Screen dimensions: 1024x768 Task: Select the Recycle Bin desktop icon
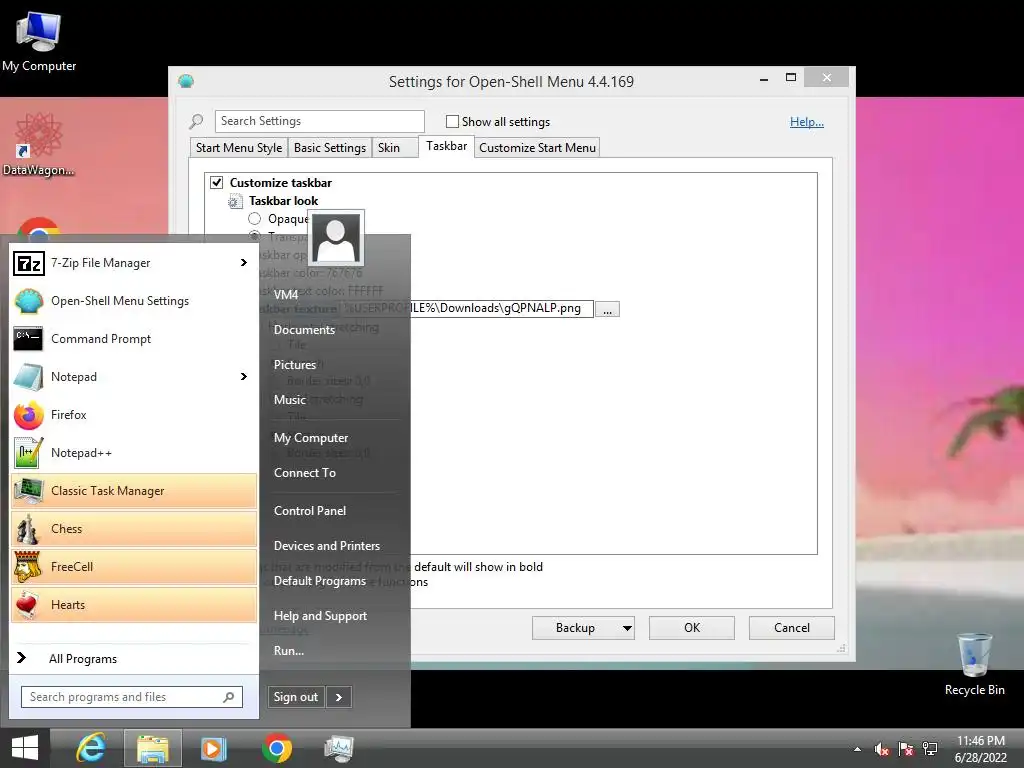point(974,664)
